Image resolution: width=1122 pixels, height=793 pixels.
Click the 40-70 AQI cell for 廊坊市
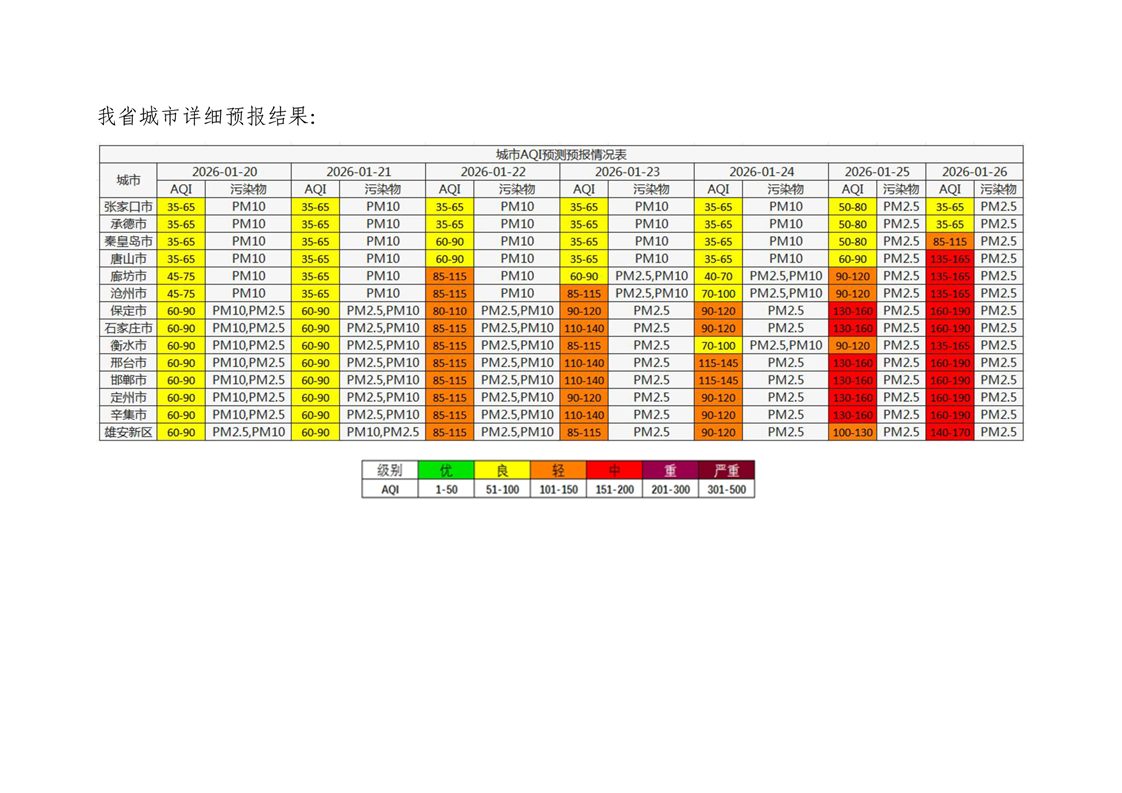[718, 276]
